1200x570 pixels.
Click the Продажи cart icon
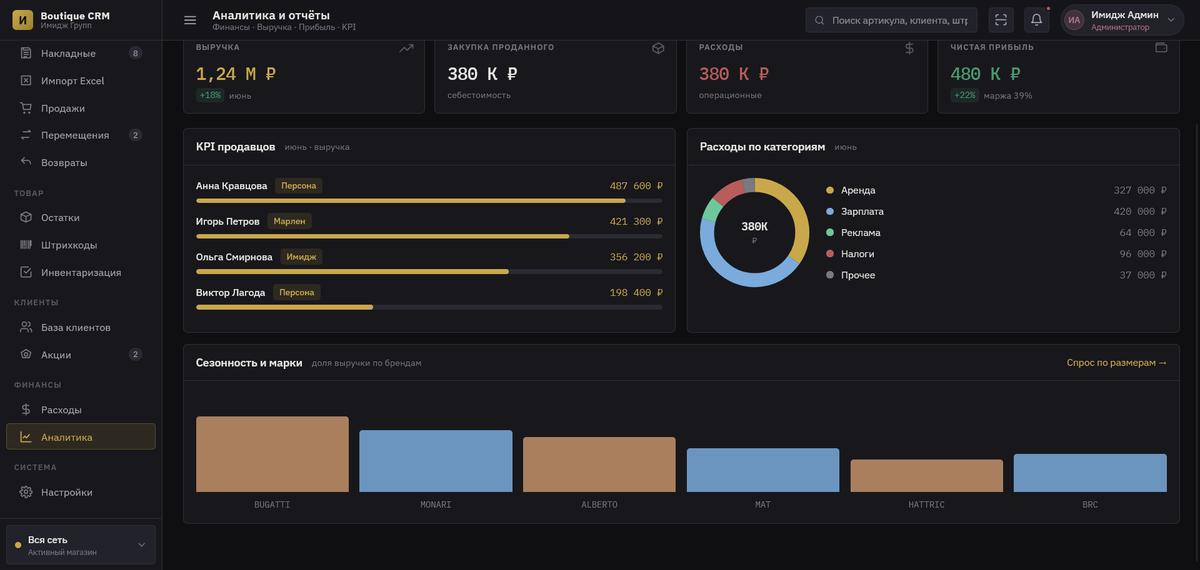pos(26,108)
